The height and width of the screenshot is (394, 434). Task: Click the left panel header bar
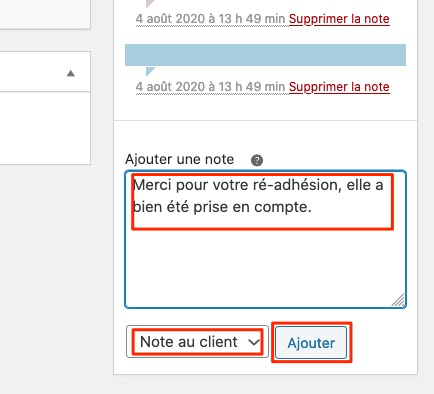pos(45,72)
